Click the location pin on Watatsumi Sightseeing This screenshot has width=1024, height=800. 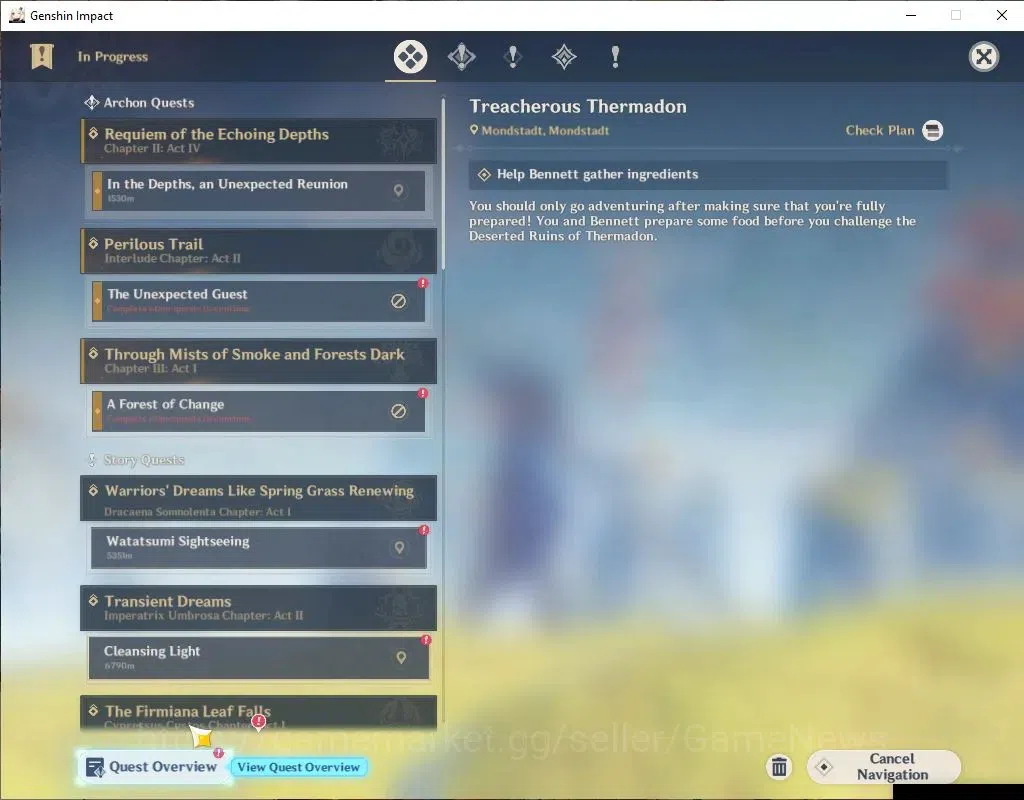[x=399, y=547]
